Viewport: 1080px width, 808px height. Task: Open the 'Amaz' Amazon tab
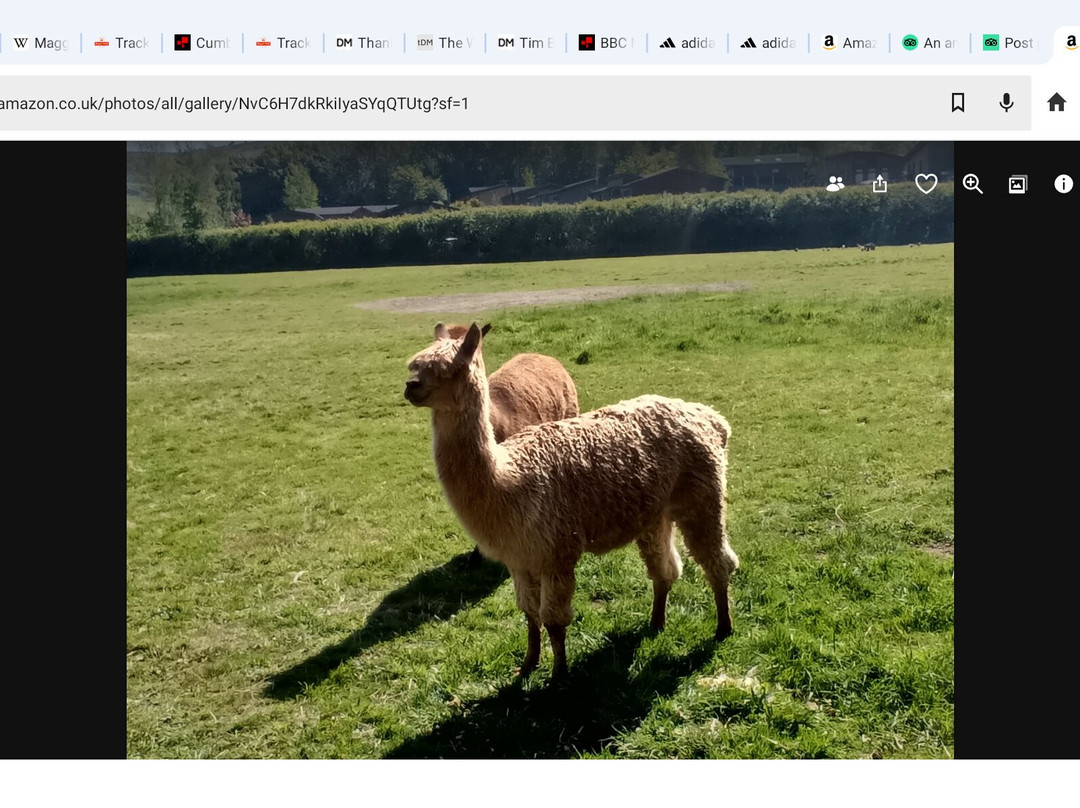pos(848,43)
